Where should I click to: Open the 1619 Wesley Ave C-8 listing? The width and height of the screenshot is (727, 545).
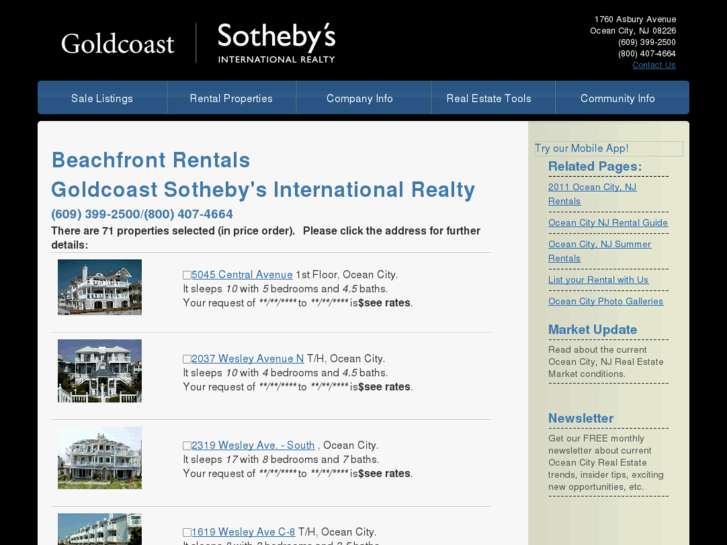243,532
